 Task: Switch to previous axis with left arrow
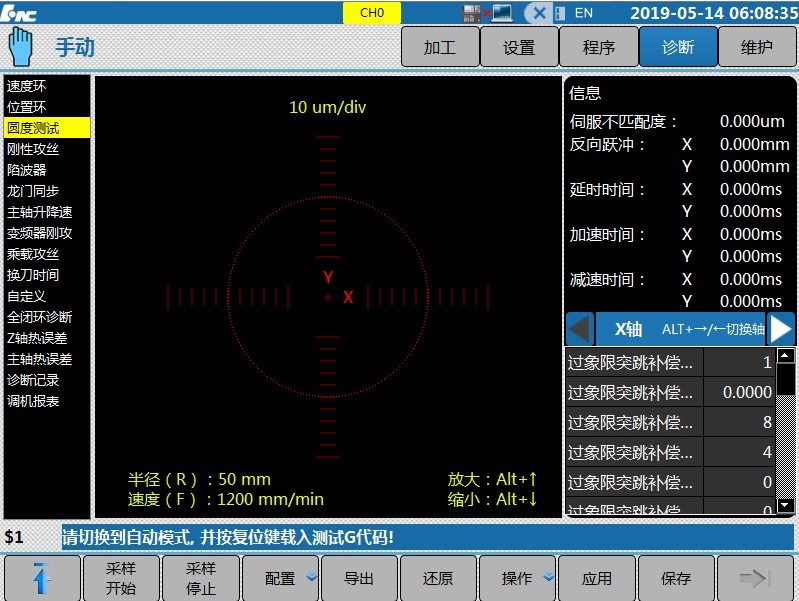tap(580, 329)
